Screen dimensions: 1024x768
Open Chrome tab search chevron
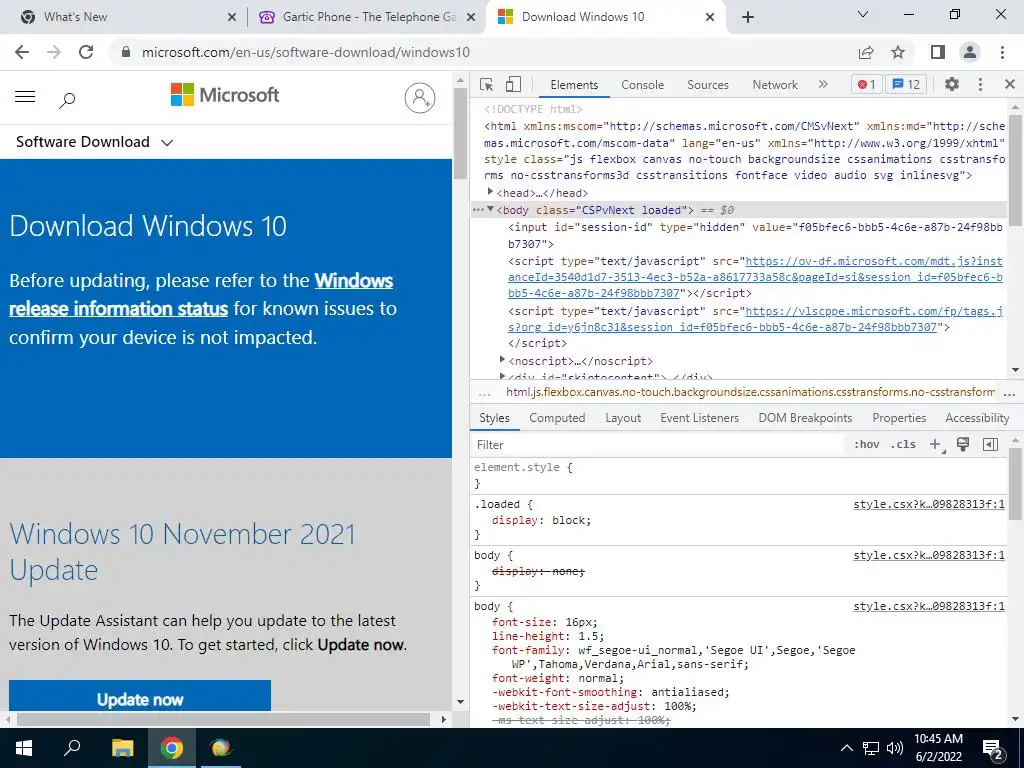[x=863, y=14]
